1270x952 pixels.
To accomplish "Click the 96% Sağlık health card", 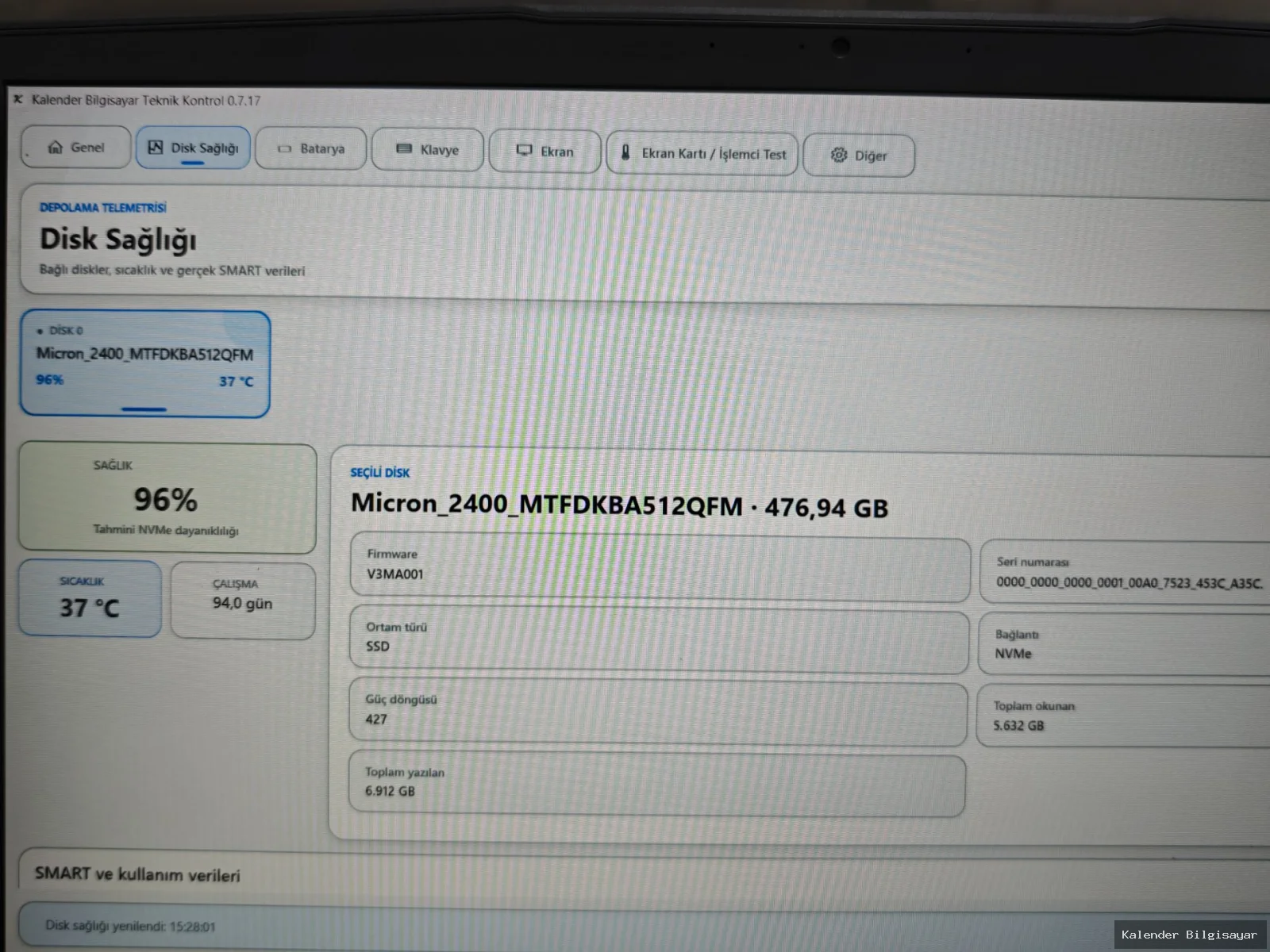I will [x=167, y=497].
